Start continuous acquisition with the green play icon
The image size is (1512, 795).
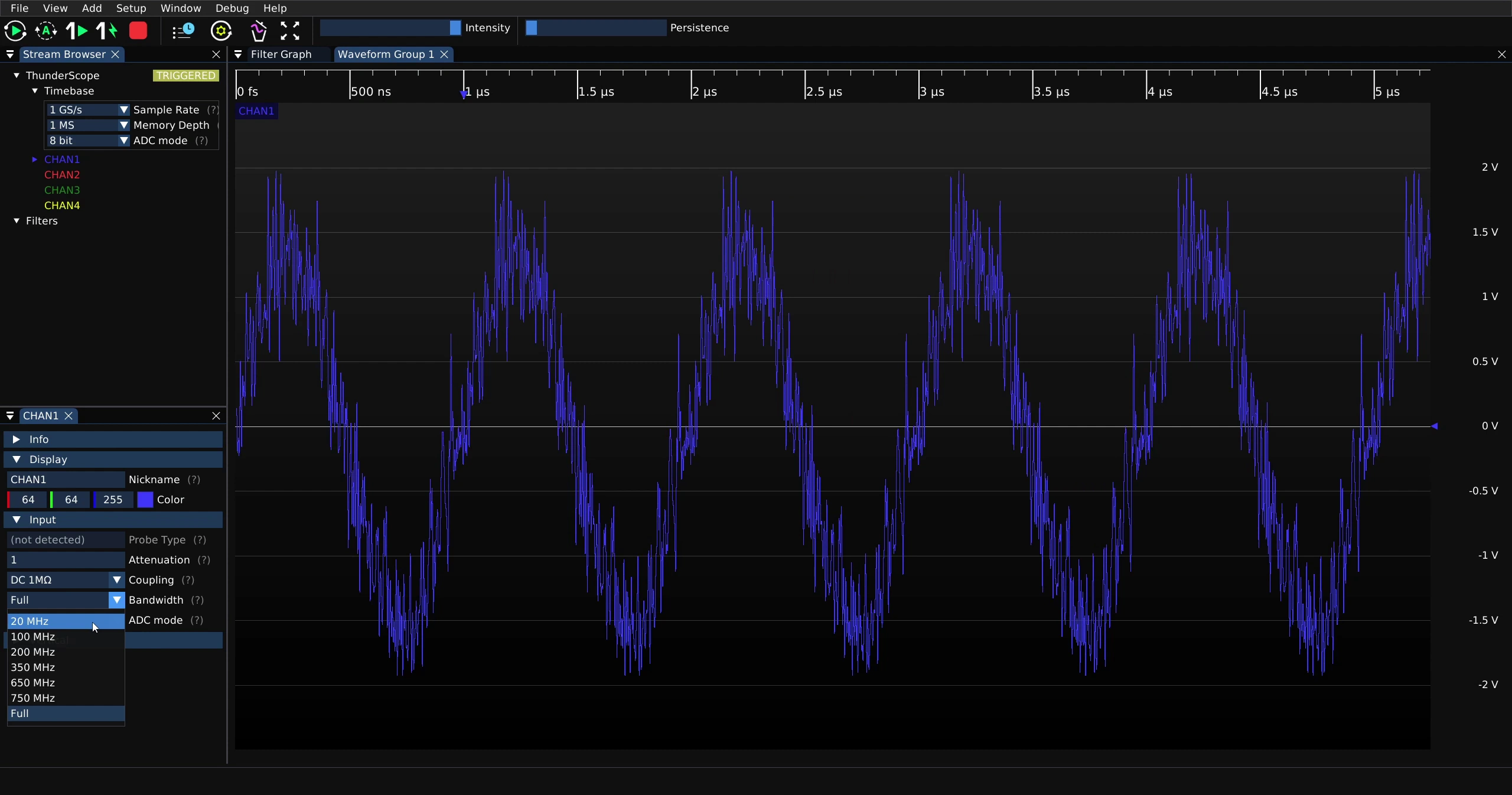point(15,31)
